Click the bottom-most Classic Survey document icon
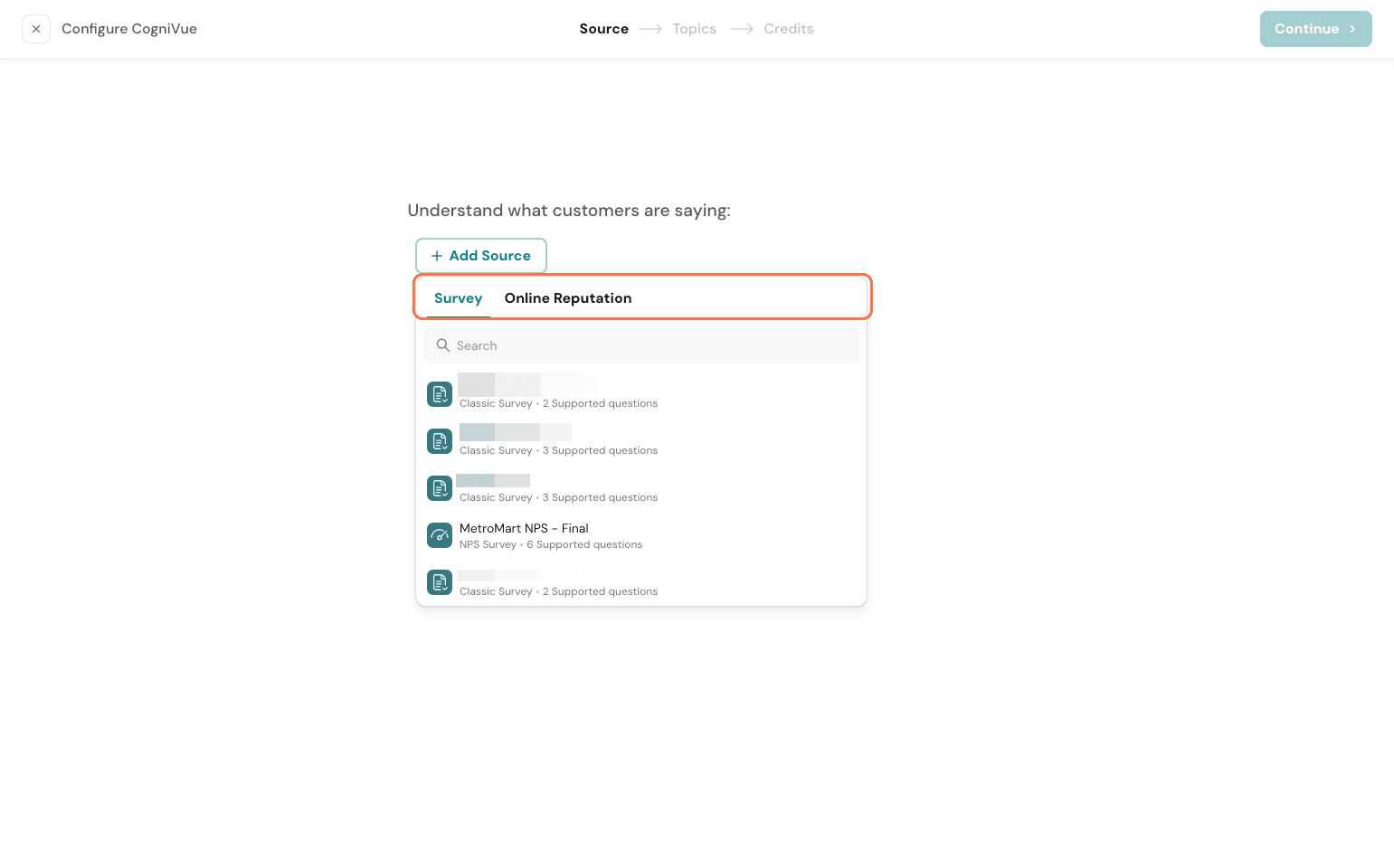 pyautogui.click(x=440, y=582)
